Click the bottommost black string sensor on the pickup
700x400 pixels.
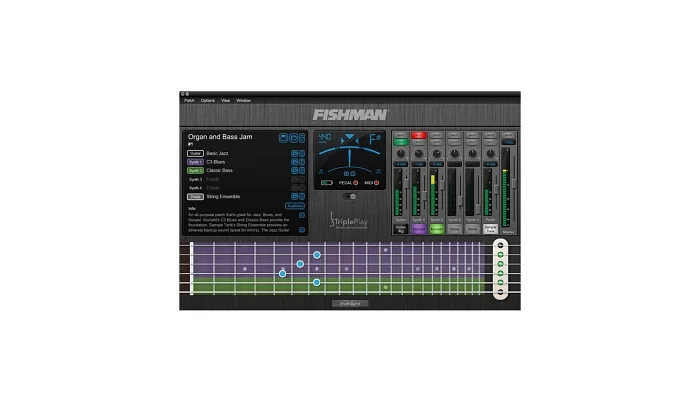pyautogui.click(x=500, y=292)
